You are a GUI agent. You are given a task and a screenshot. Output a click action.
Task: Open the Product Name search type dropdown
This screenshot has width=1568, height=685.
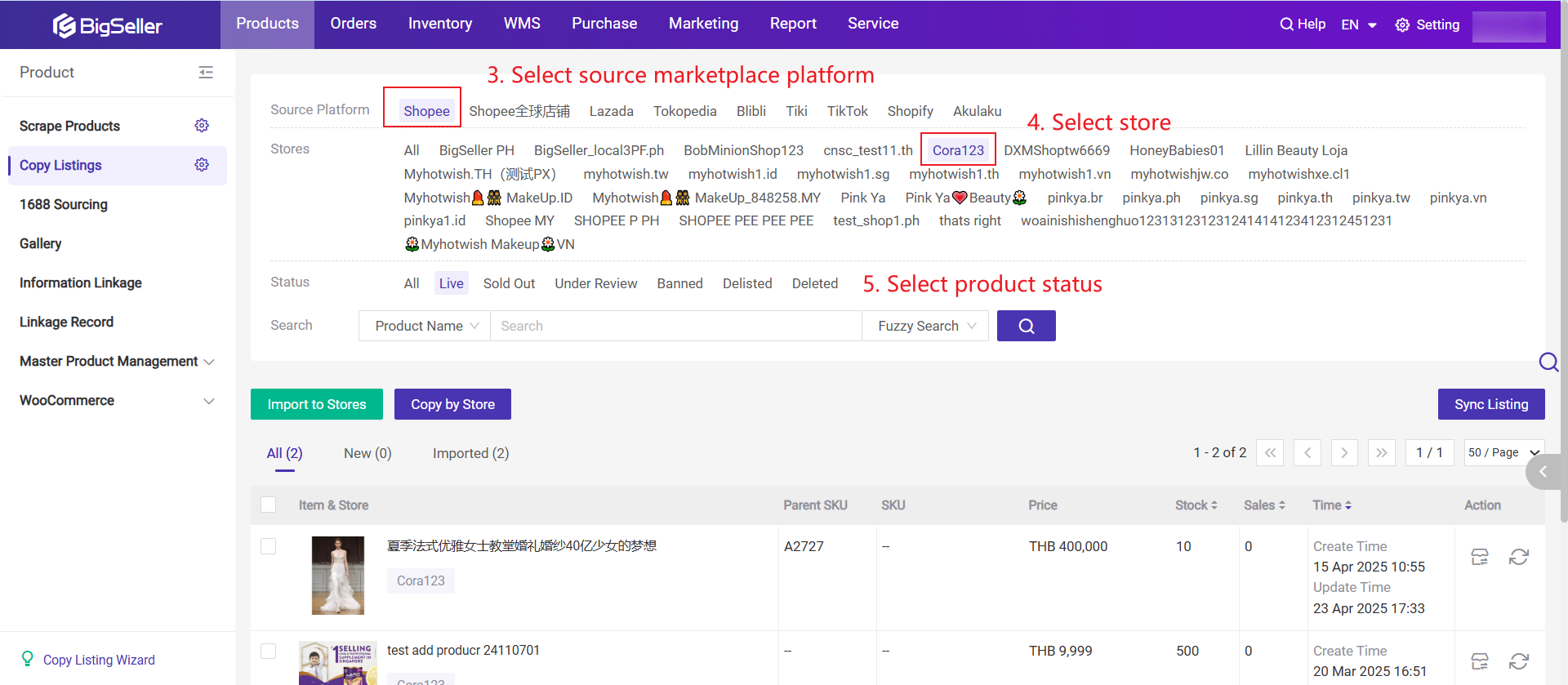point(425,326)
